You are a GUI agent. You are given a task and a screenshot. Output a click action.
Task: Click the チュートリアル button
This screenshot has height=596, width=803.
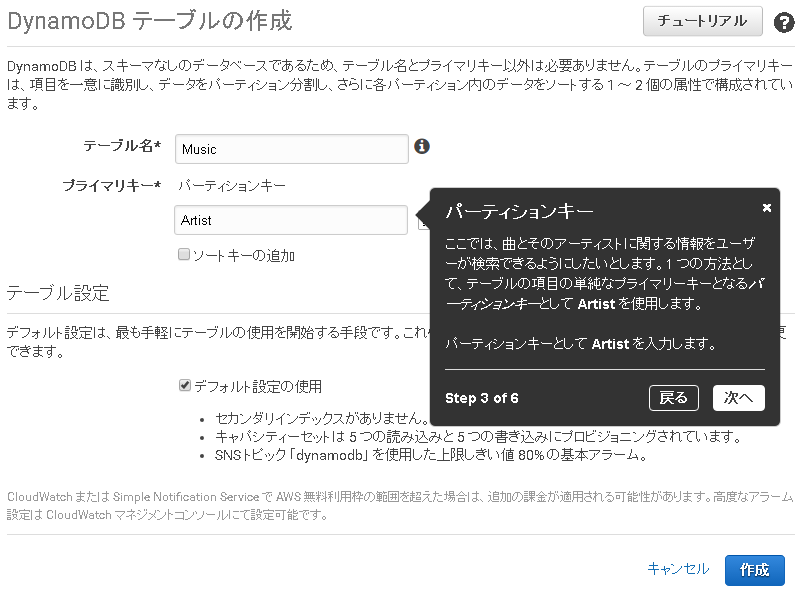[703, 21]
